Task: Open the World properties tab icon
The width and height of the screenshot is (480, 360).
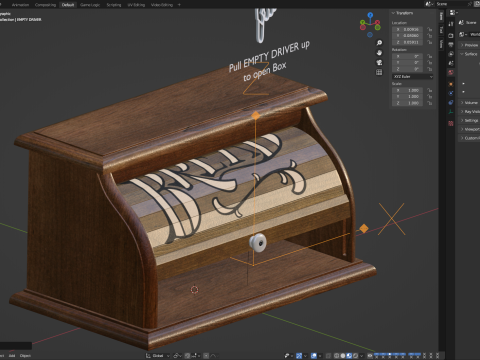Action: [x=451, y=72]
